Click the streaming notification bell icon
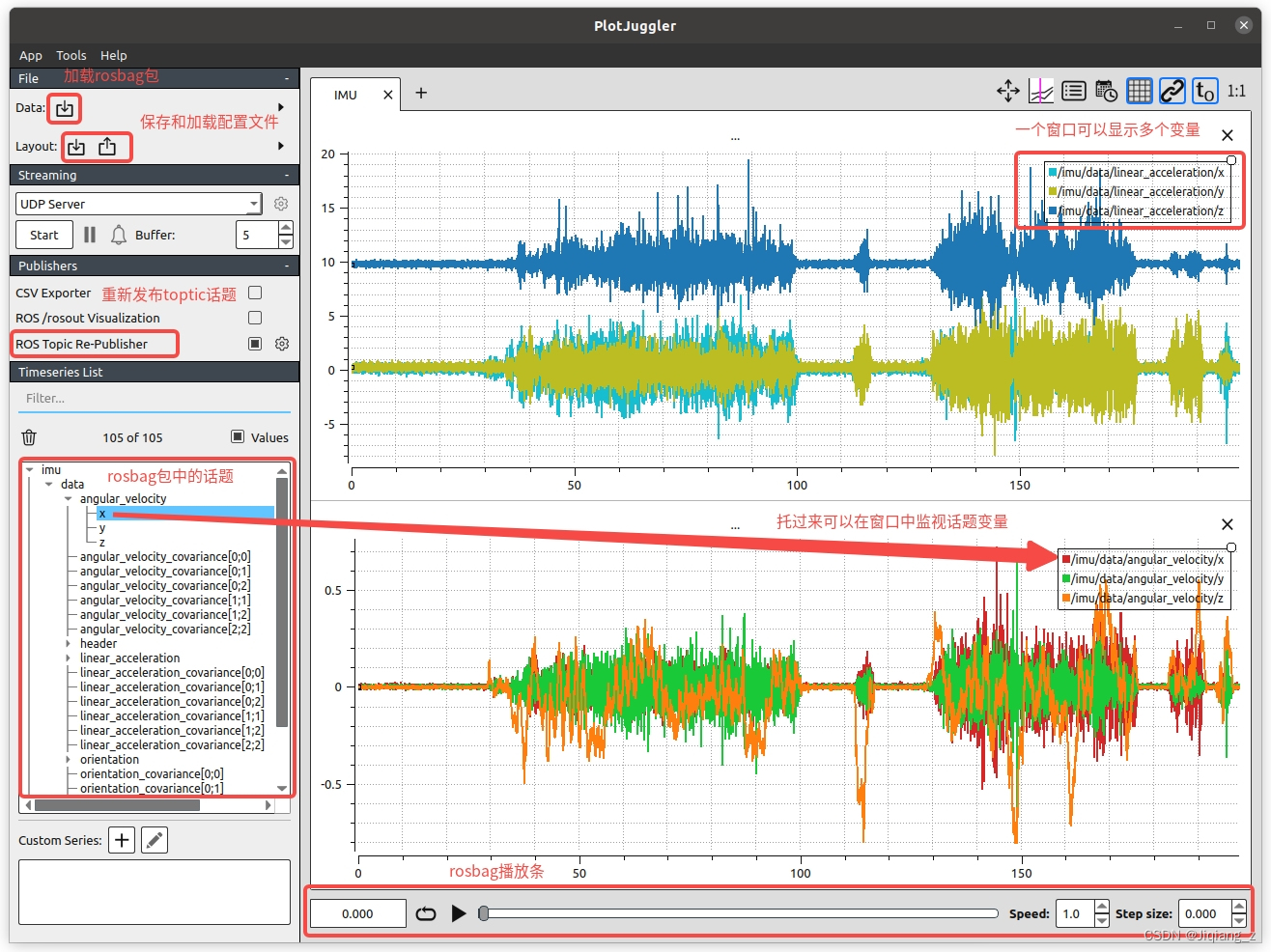1271x952 pixels. click(119, 235)
